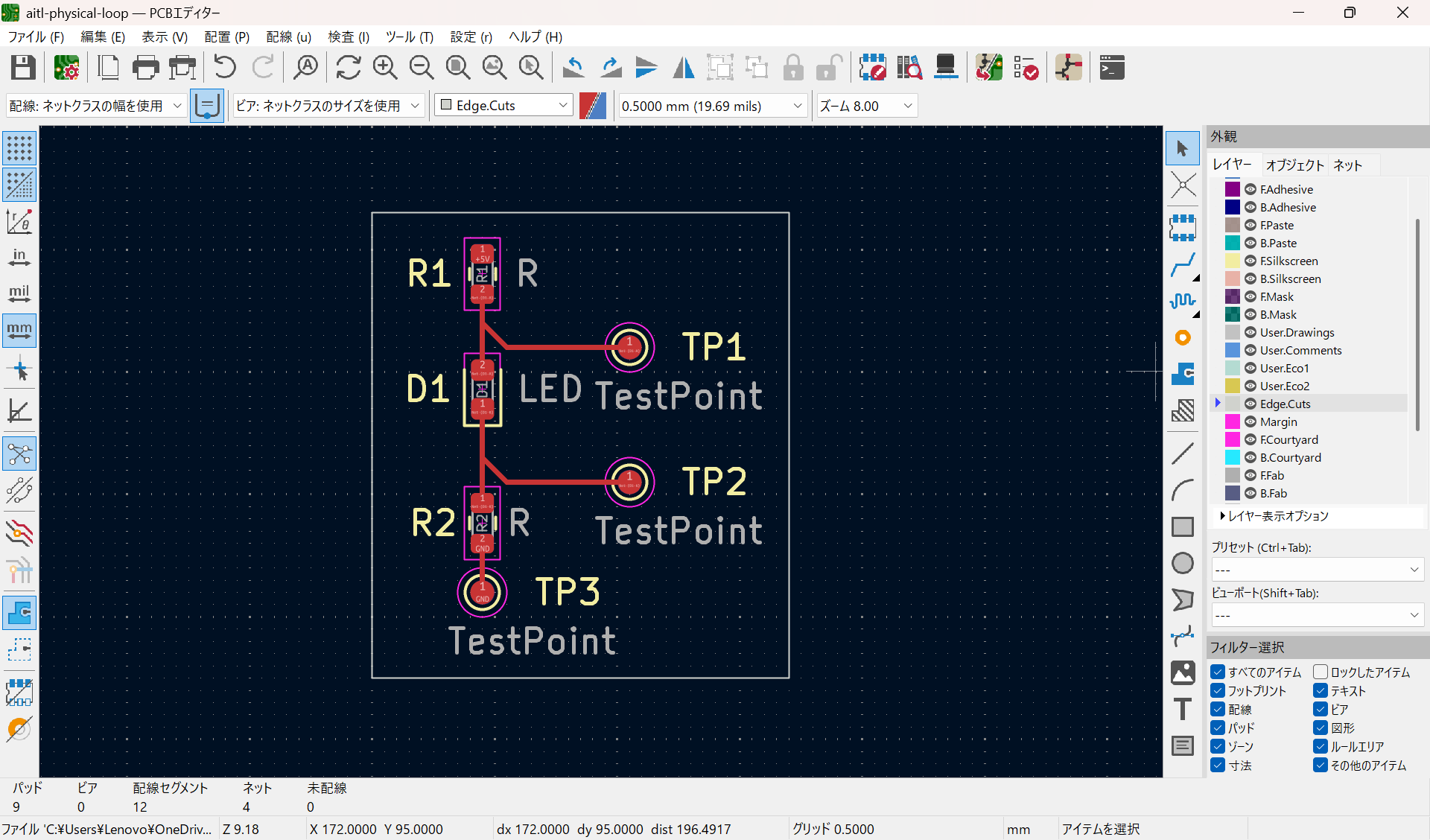Screen dimensions: 1430x840
Task: Hide the Edge.Cuts layer visibility
Action: click(x=1250, y=404)
